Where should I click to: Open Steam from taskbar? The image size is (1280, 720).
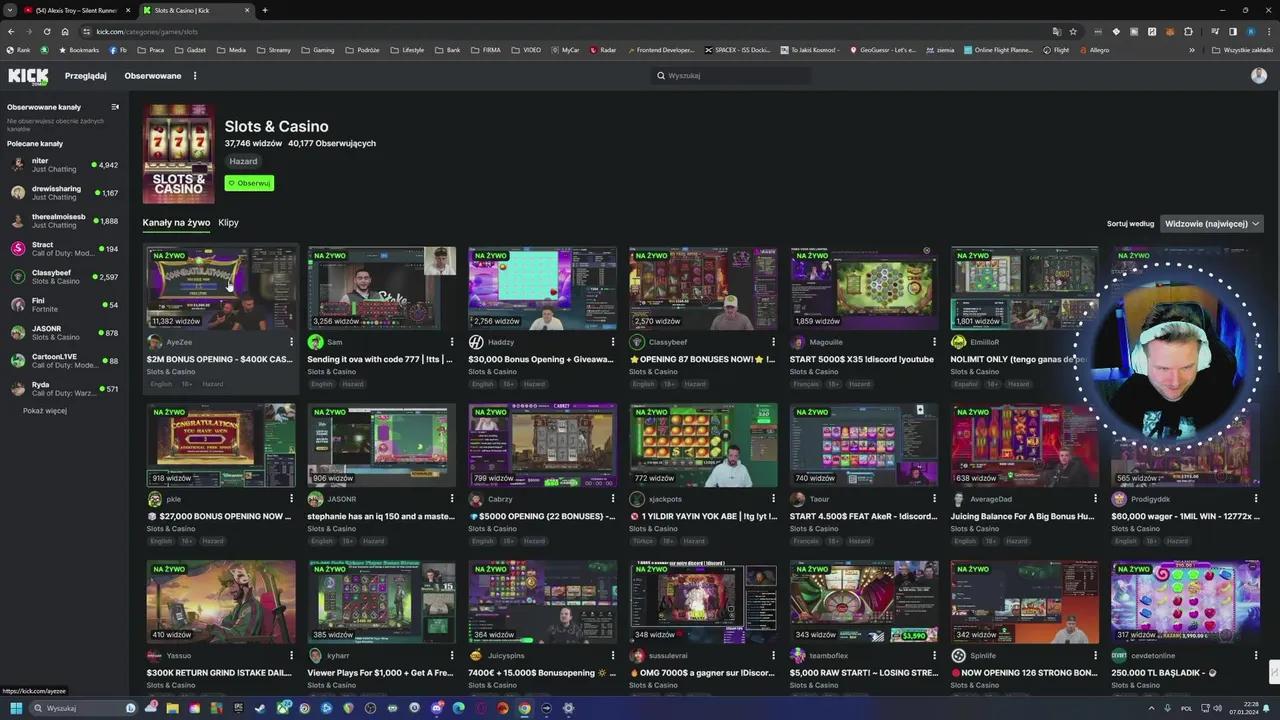[260, 708]
